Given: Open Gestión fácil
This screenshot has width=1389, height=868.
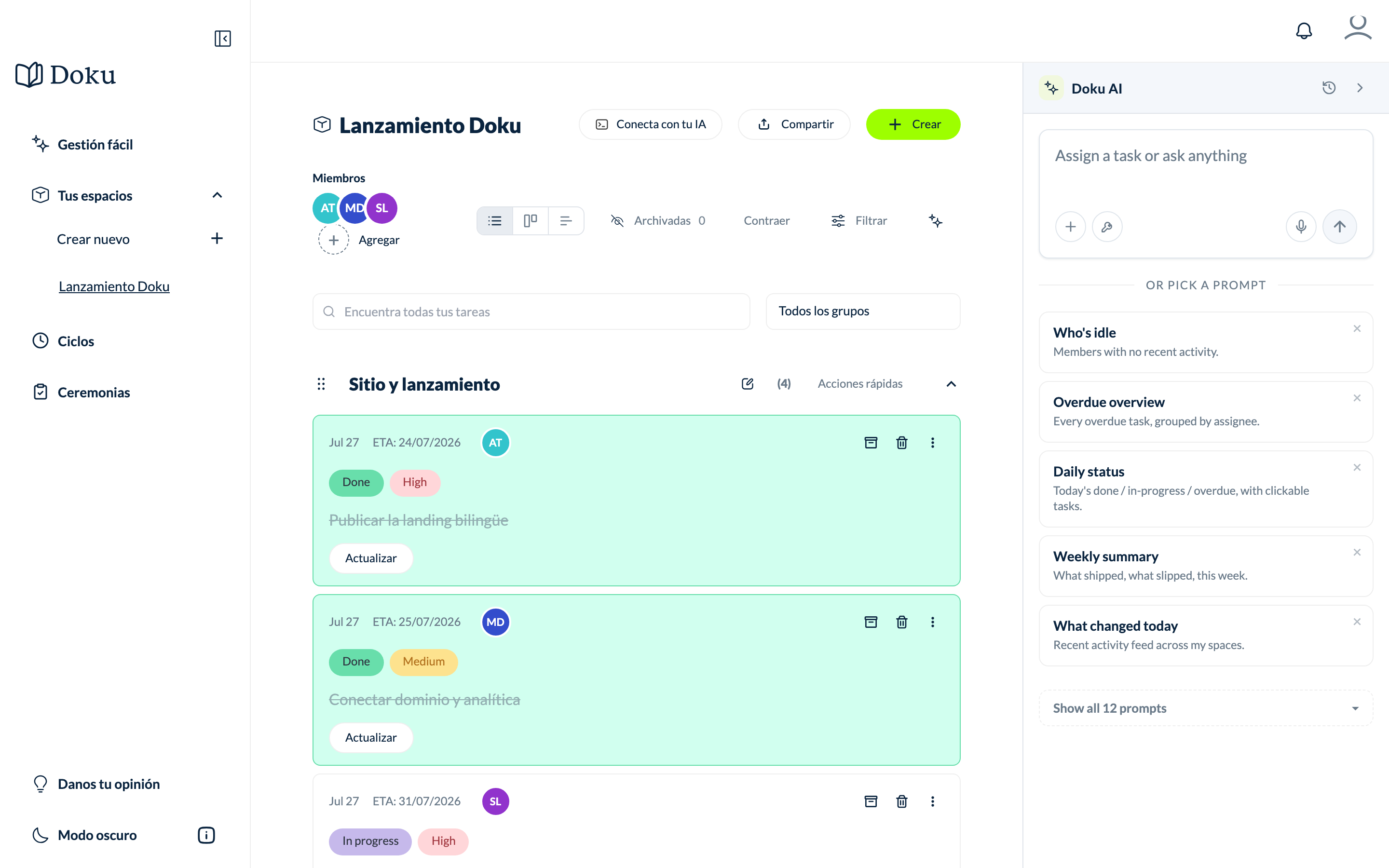Looking at the screenshot, I should coord(82,145).
